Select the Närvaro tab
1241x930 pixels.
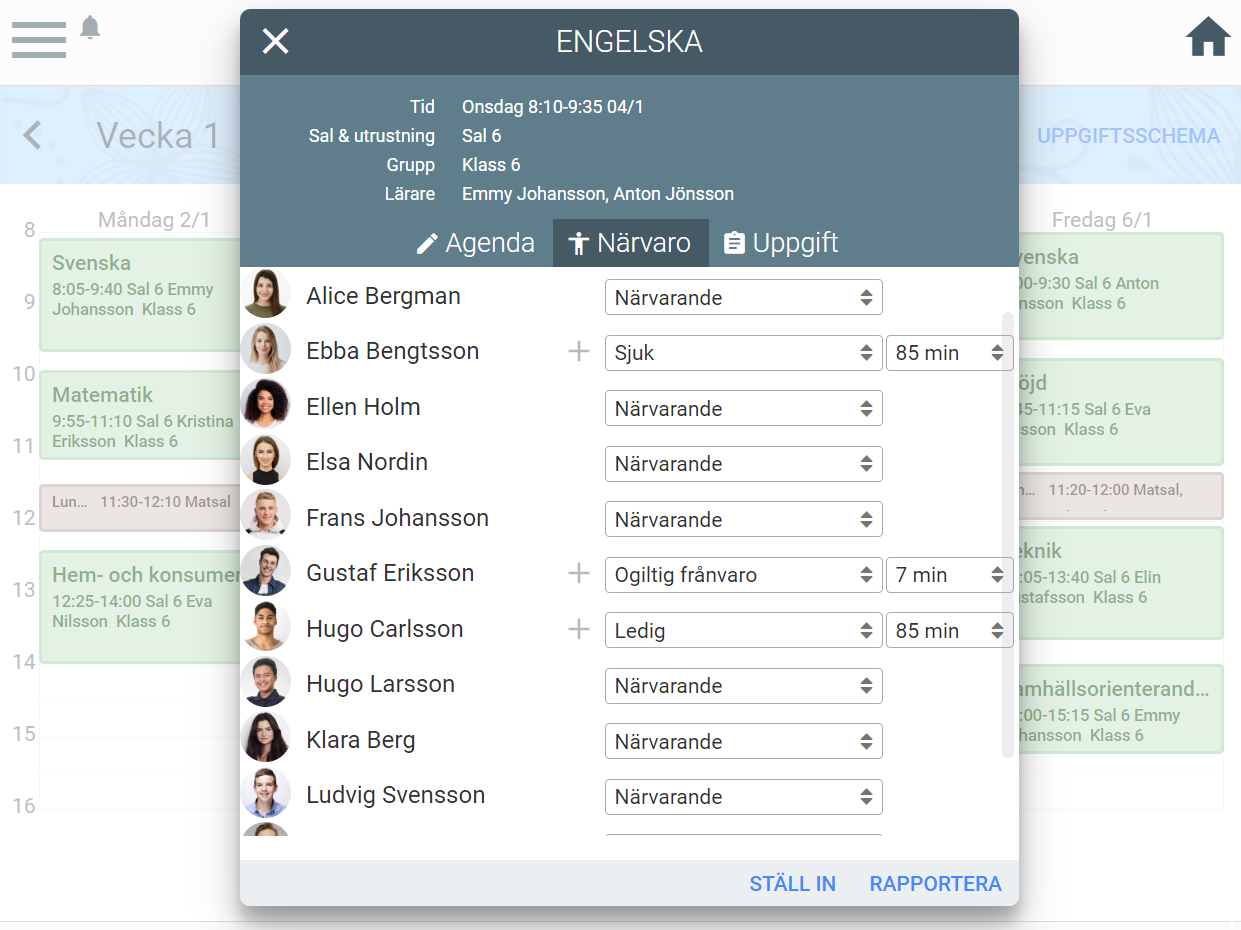point(630,243)
